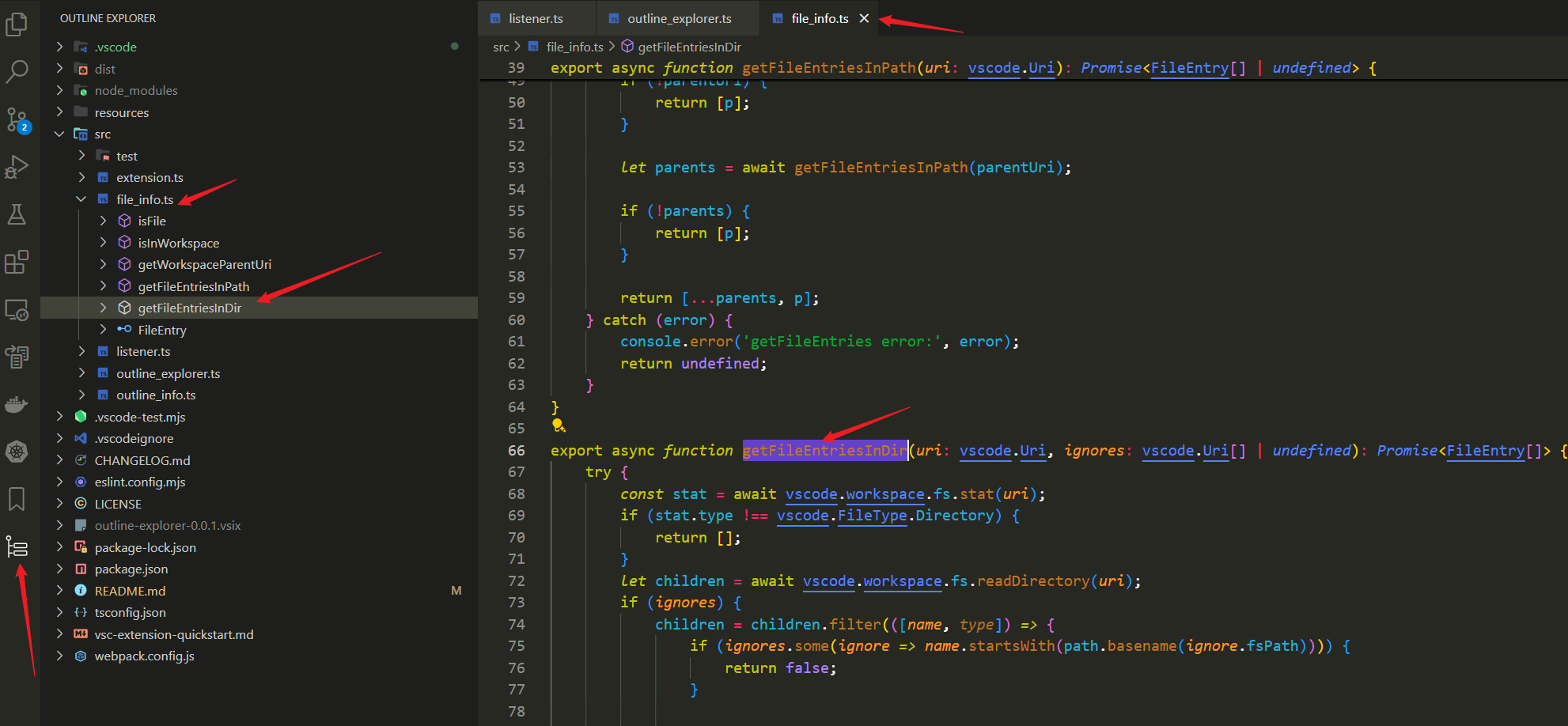Switch to the outline_explorer.ts tab
This screenshot has width=1568, height=726.
[679, 18]
